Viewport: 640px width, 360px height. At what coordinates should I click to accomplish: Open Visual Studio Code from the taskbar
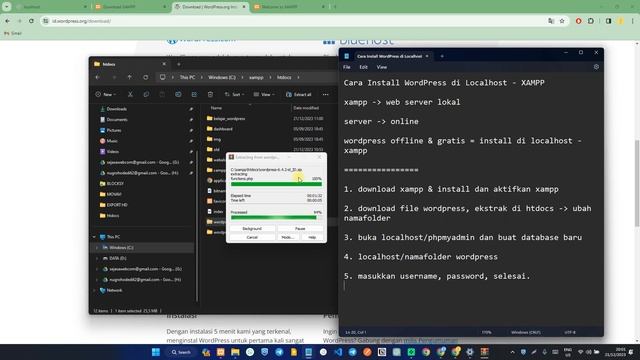click(x=338, y=352)
